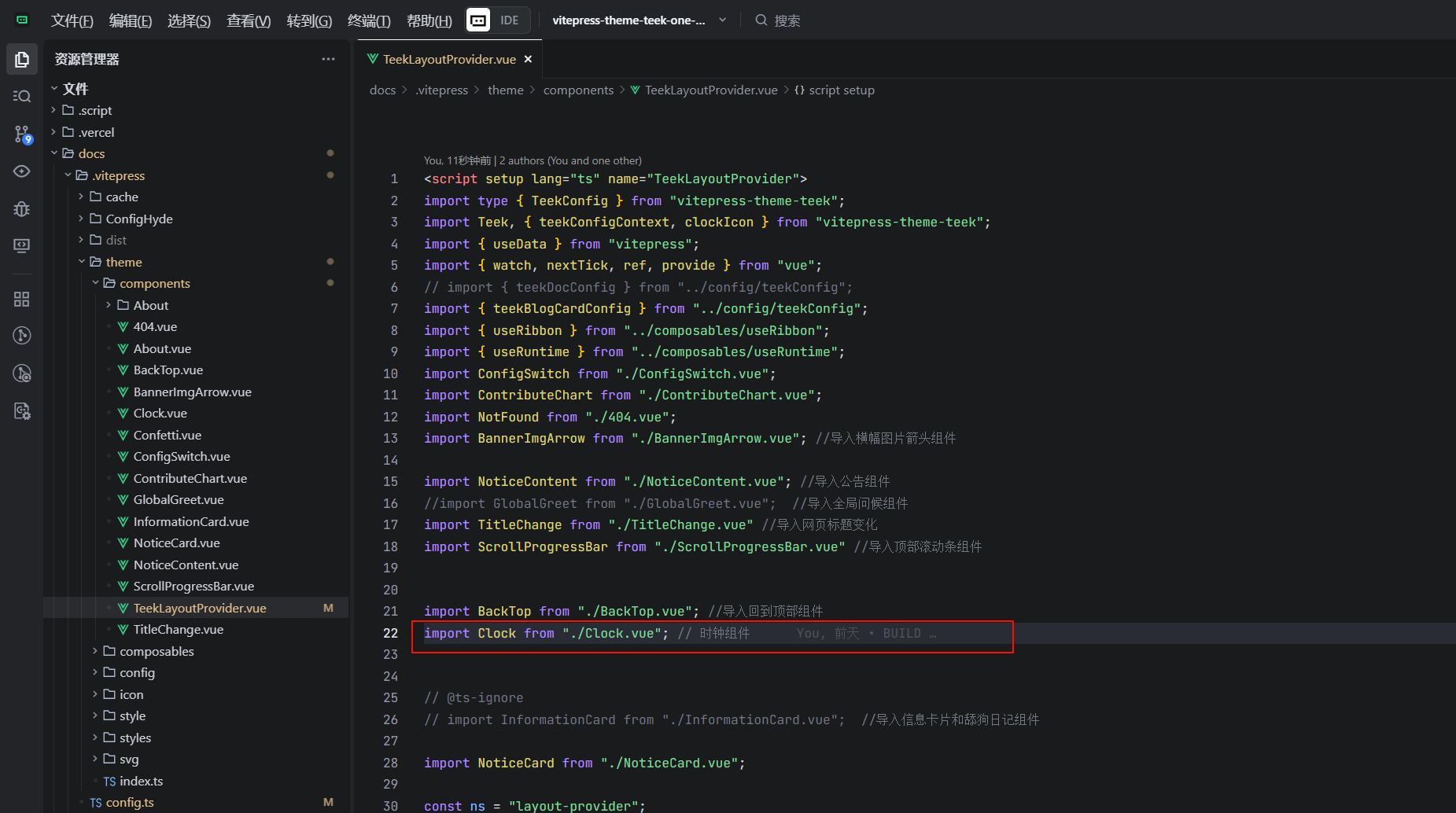This screenshot has width=1456, height=813.
Task: Click the git blame authors CodeLens text
Action: pyautogui.click(x=533, y=160)
